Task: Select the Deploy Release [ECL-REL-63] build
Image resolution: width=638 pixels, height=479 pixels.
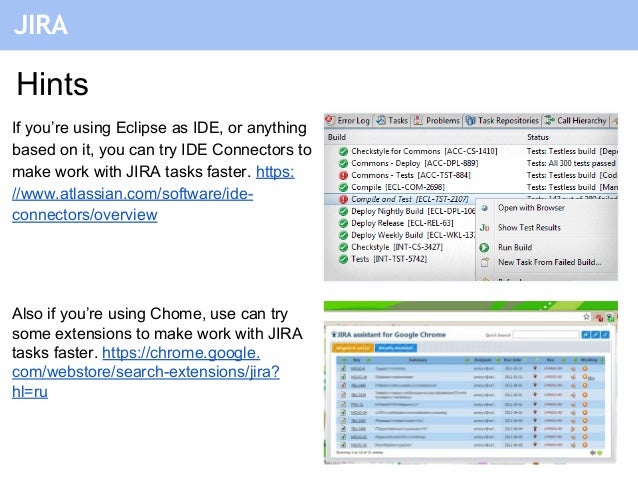Action: click(402, 223)
